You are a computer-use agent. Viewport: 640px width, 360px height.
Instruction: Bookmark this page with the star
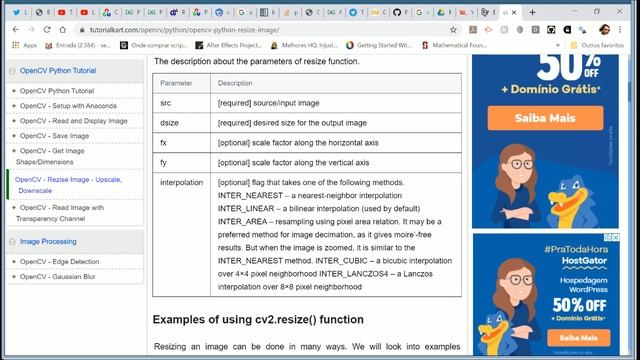coord(453,30)
